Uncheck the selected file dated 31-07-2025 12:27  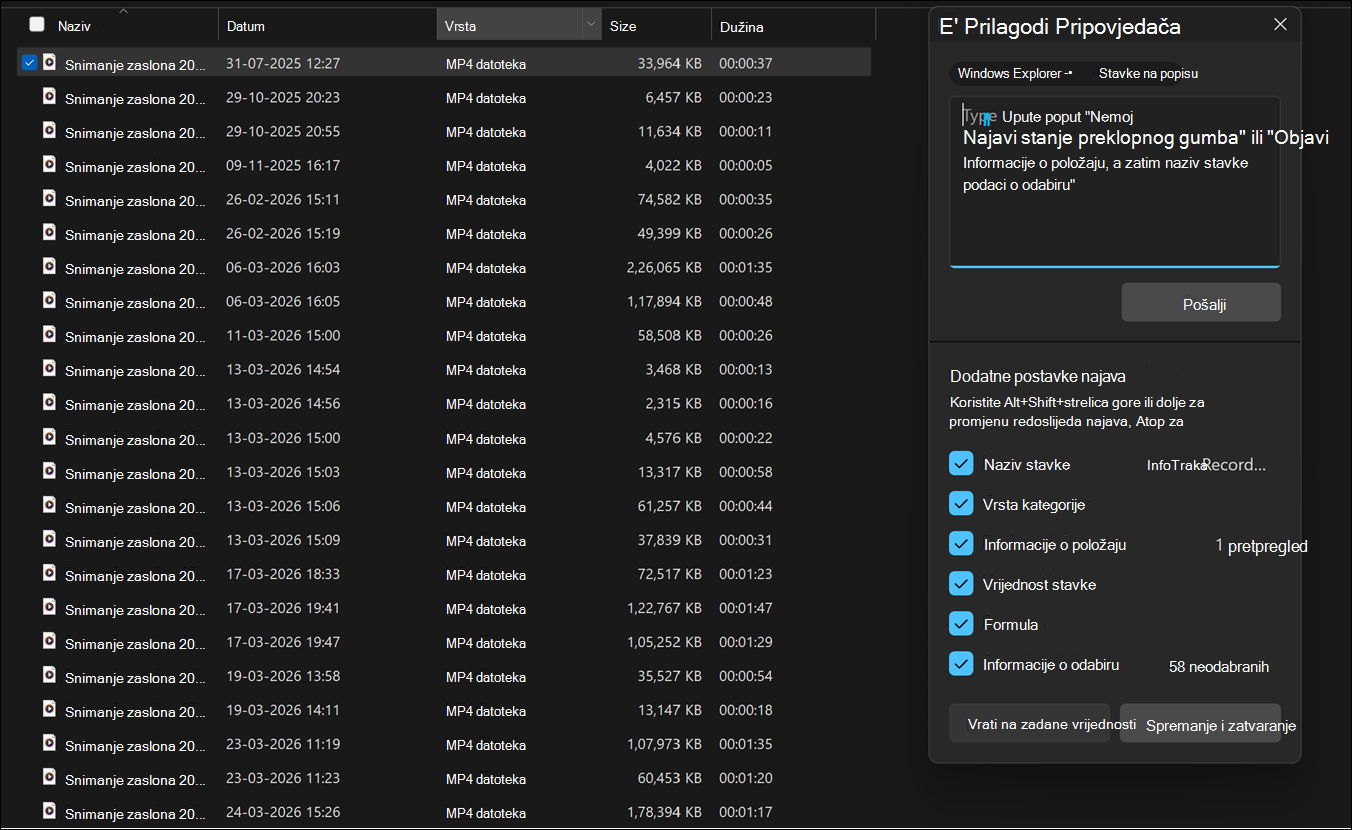[29, 62]
